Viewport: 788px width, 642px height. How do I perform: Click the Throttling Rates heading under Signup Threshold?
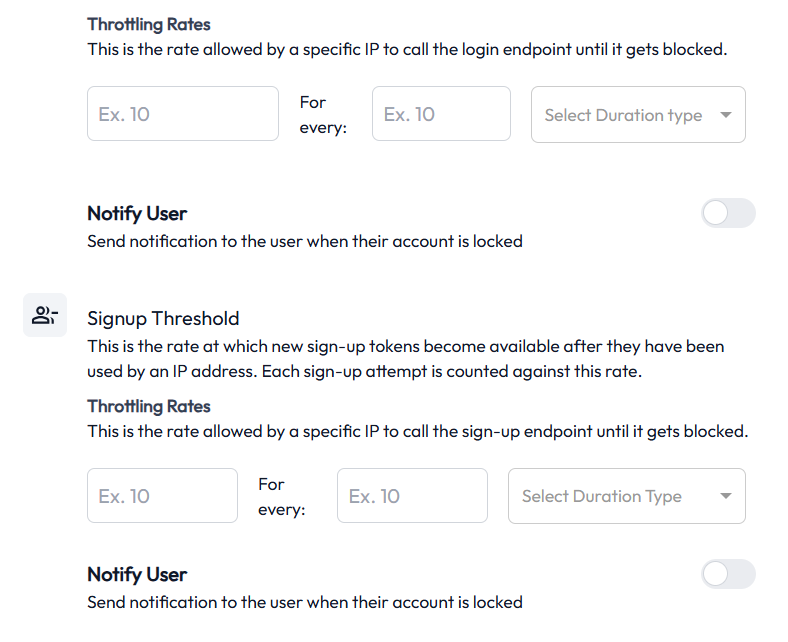(149, 406)
